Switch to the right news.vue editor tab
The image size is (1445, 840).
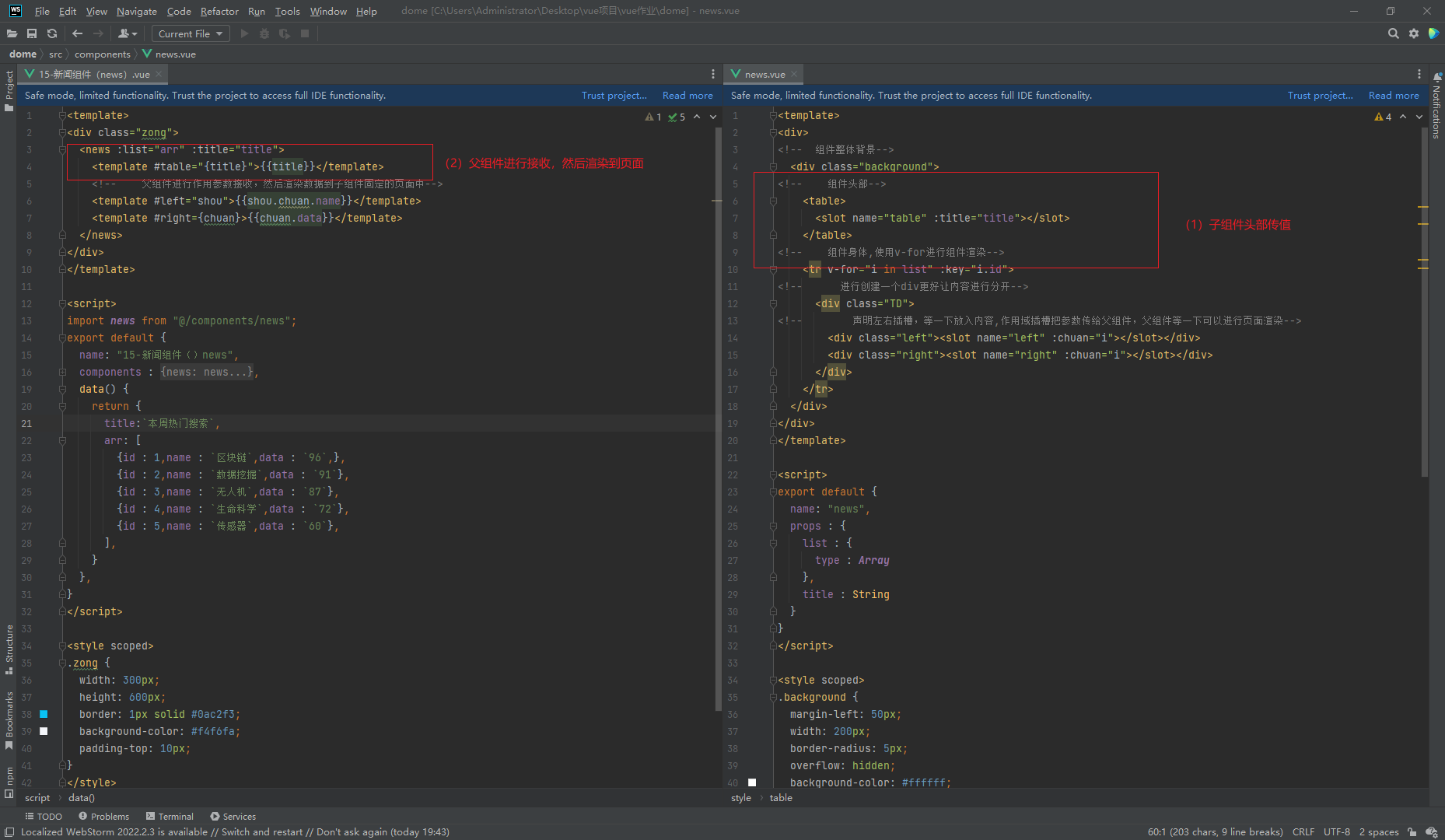click(x=764, y=74)
